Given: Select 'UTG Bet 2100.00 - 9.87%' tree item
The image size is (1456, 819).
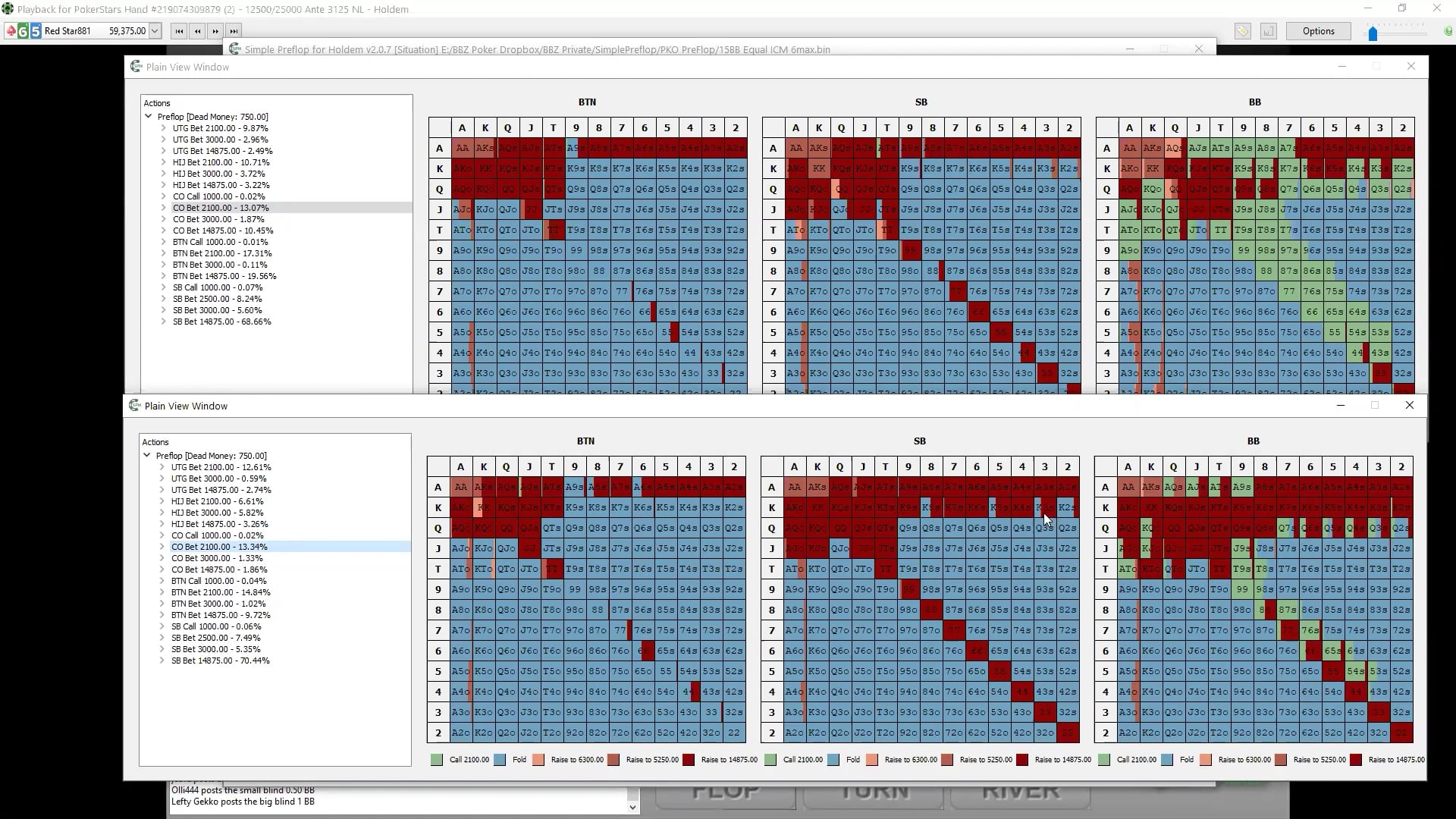Looking at the screenshot, I should 220,128.
